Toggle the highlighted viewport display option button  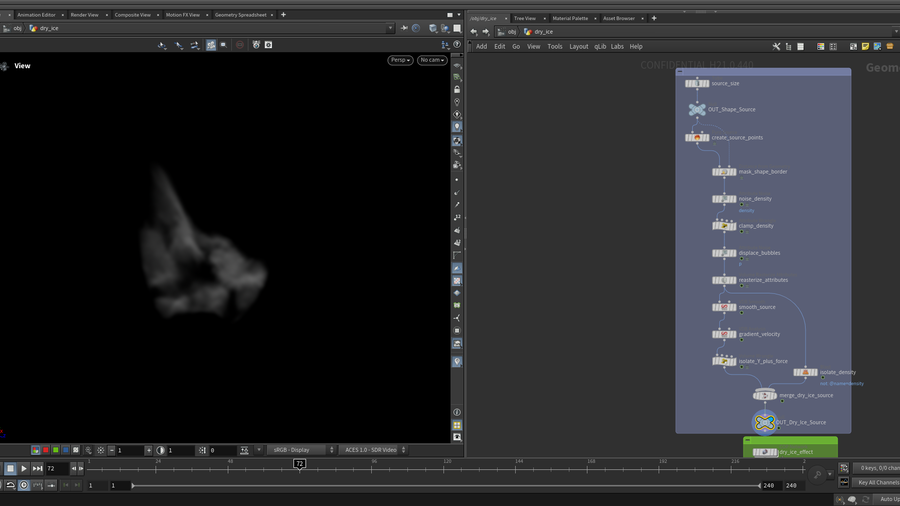pyautogui.click(x=211, y=45)
